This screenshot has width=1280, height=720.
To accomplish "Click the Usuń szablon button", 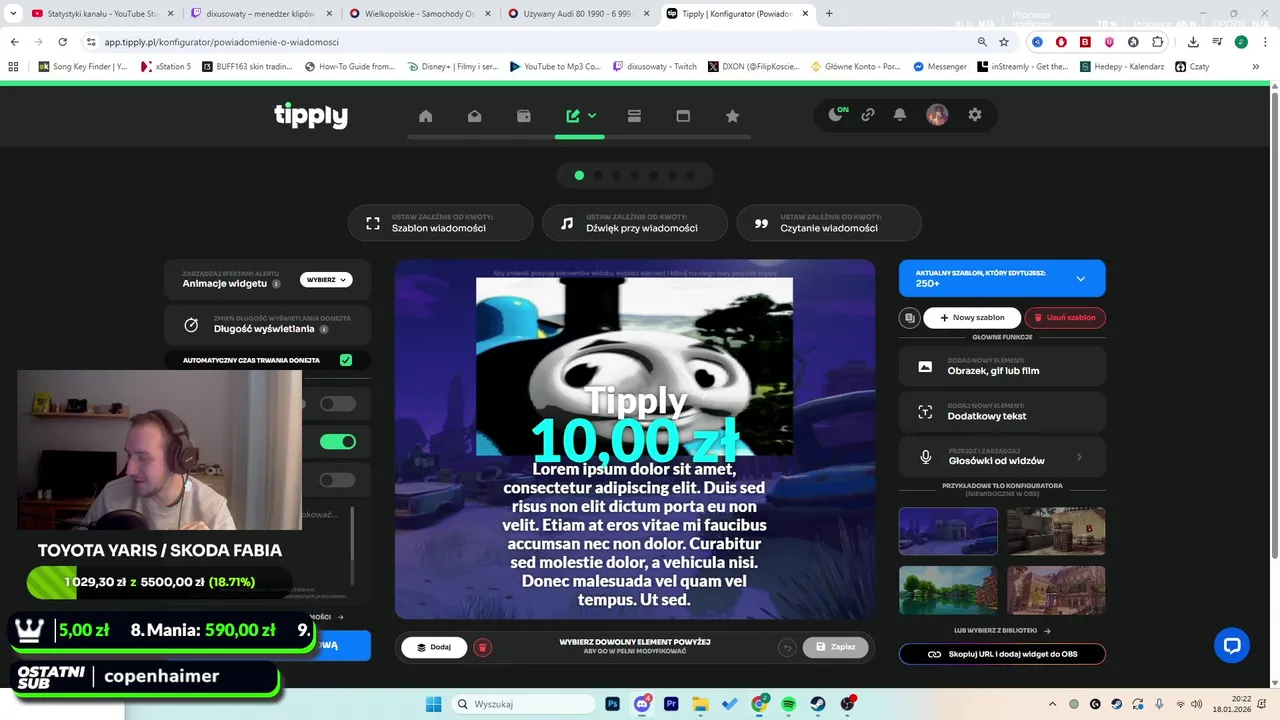I will point(1065,318).
